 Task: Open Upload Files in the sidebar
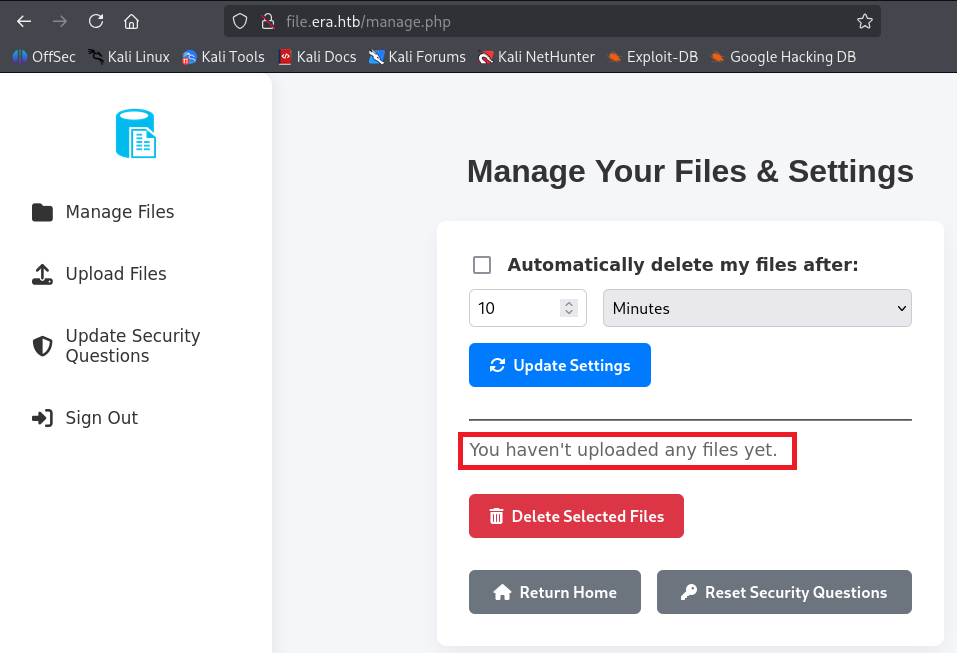(116, 274)
